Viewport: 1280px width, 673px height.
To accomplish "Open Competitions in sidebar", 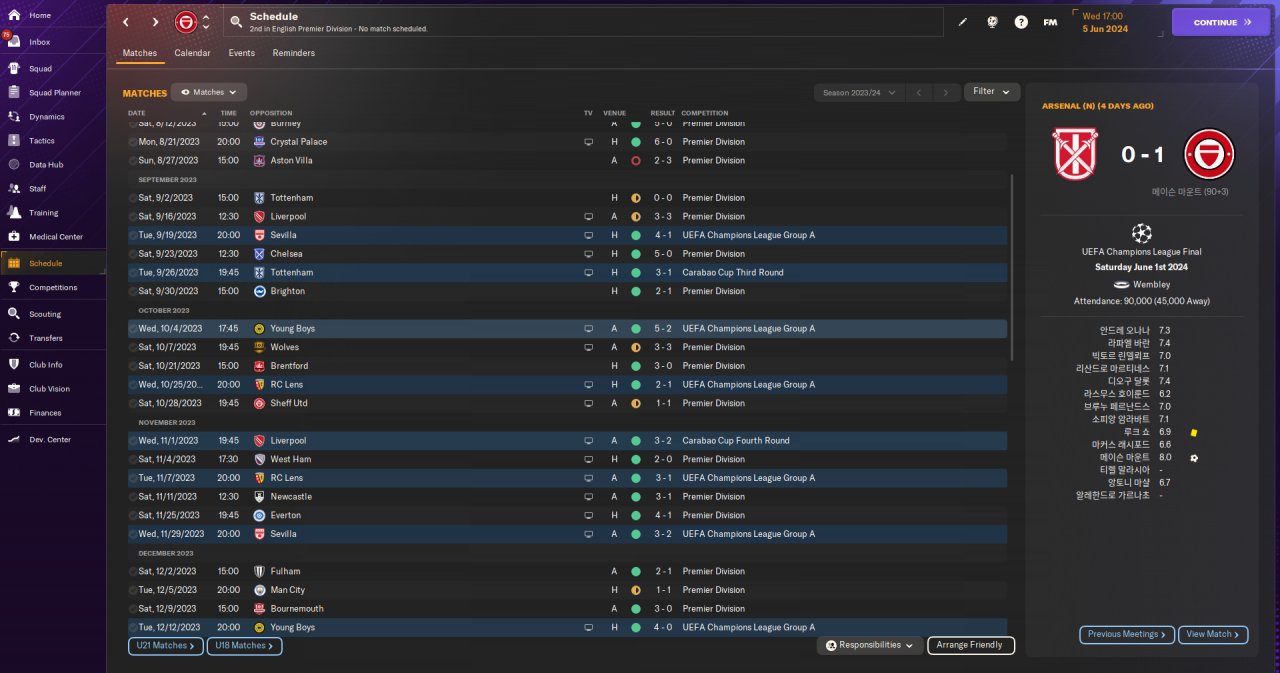I will point(52,287).
